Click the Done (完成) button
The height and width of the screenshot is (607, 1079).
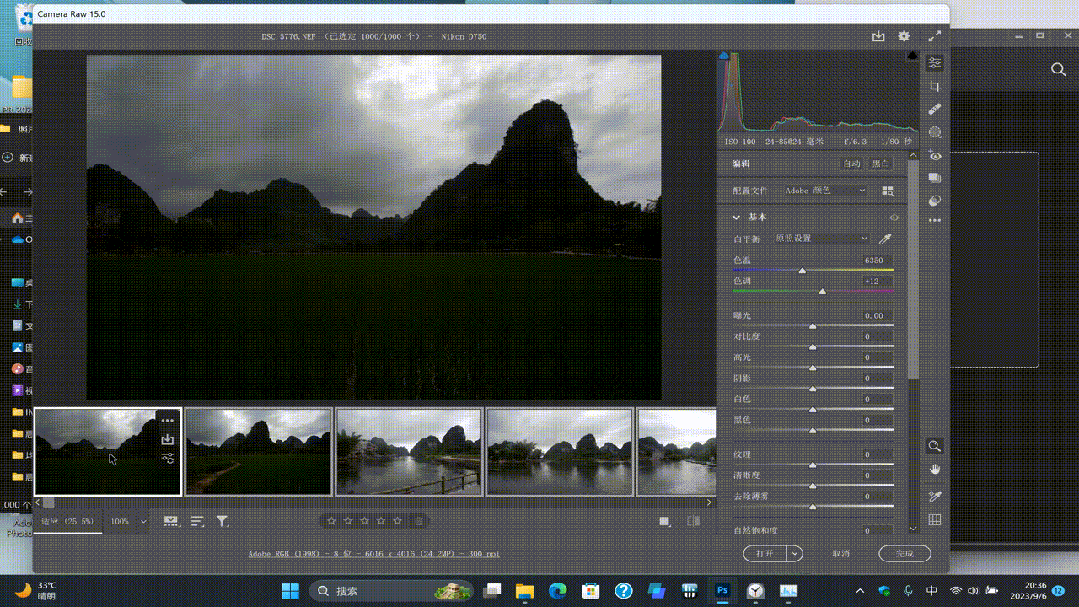pyautogui.click(x=904, y=553)
